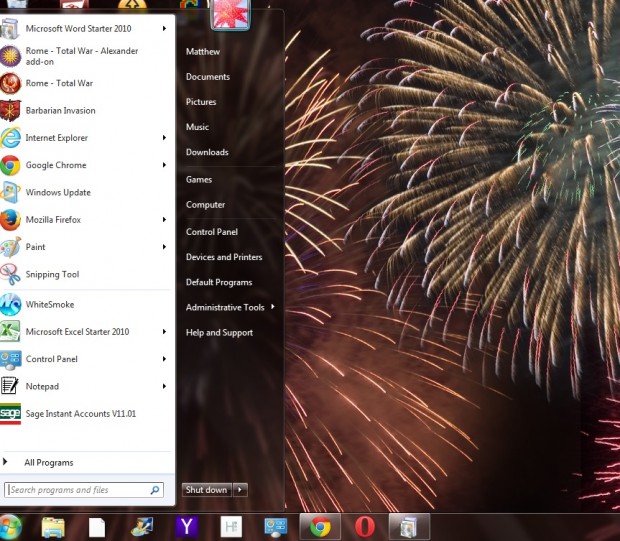Click the Search programs and files box
620x541 pixels.
coord(84,490)
